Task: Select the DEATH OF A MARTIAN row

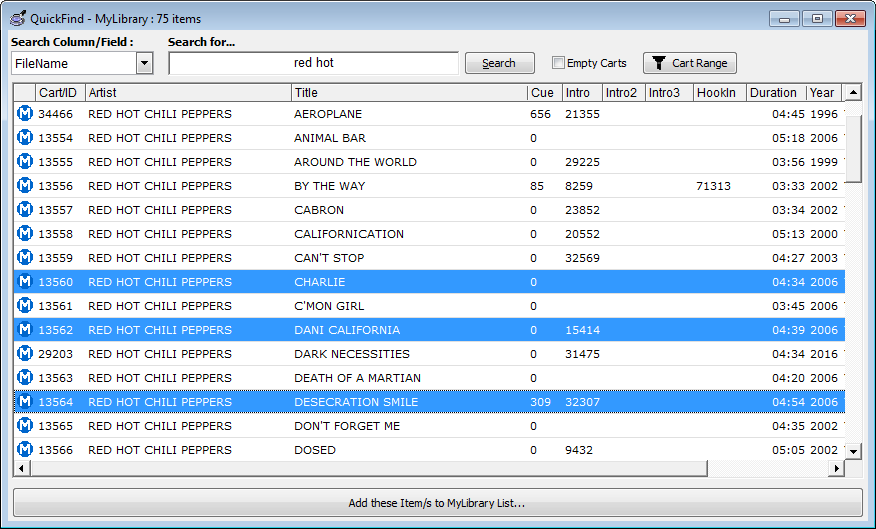Action: click(357, 378)
